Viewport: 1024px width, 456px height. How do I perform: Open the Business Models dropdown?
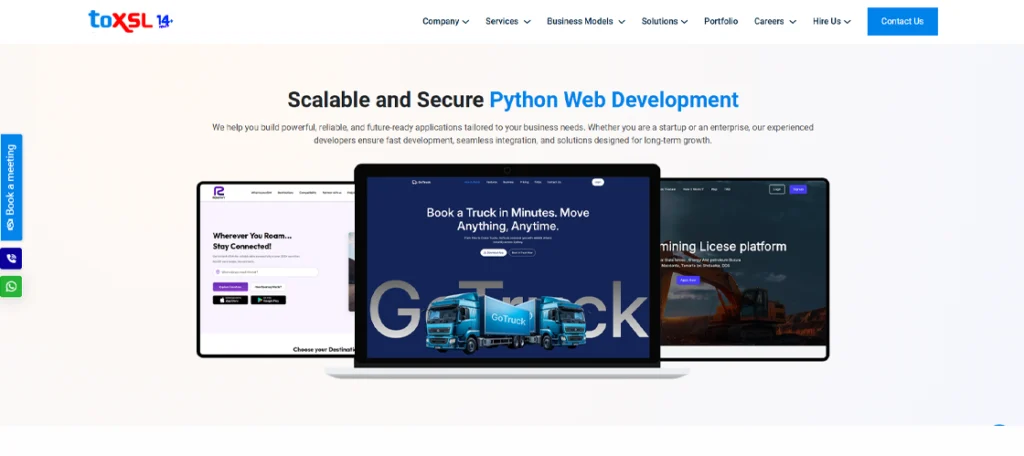(585, 21)
